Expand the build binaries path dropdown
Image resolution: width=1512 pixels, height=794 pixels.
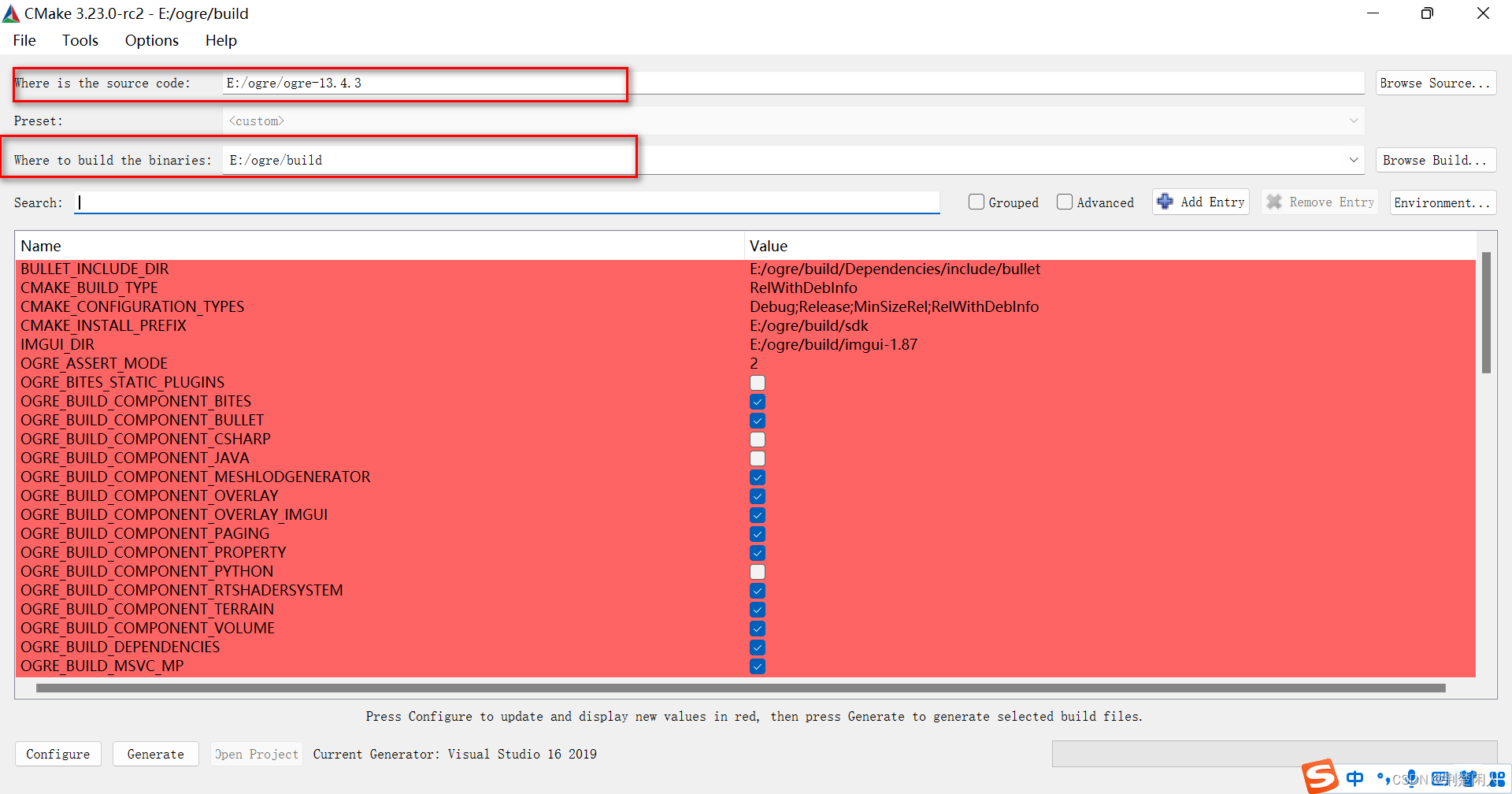[1354, 160]
